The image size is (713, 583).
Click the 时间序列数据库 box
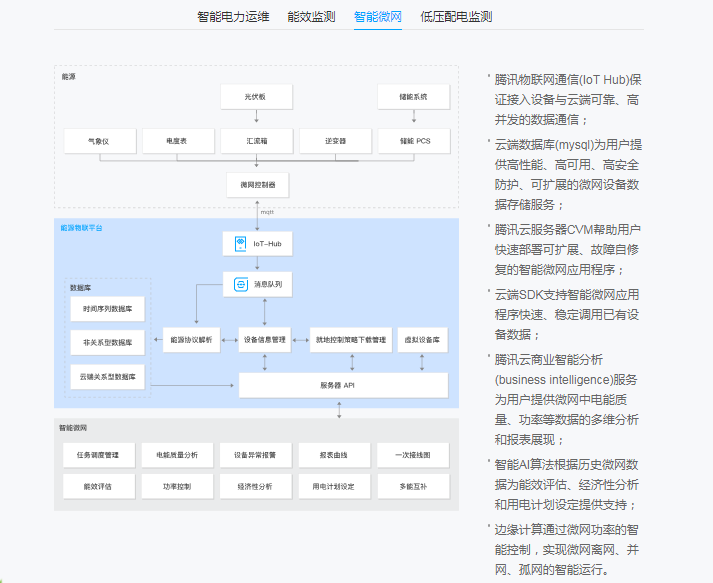108,309
